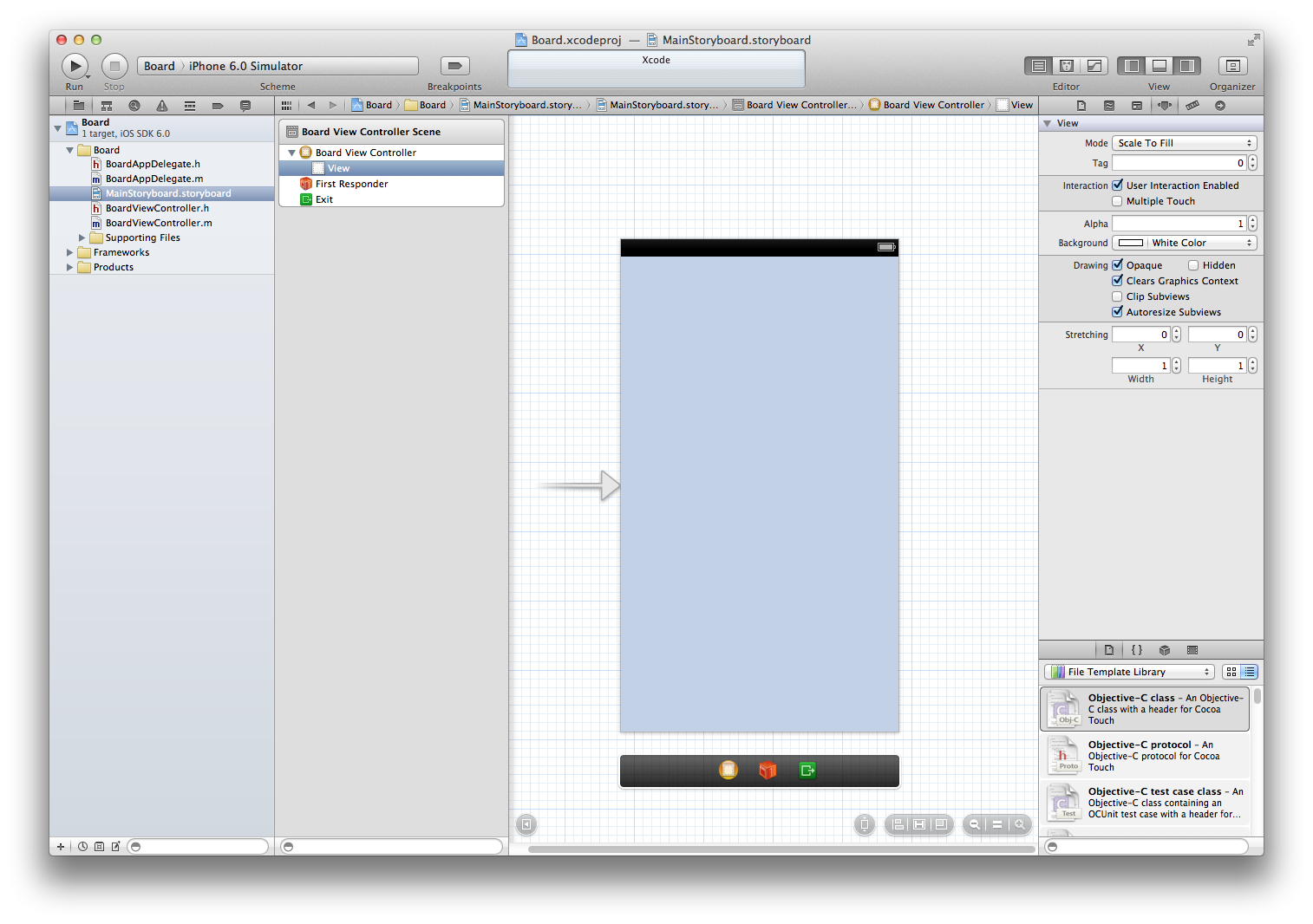Zoom in the storyboard canvas

coord(1020,824)
